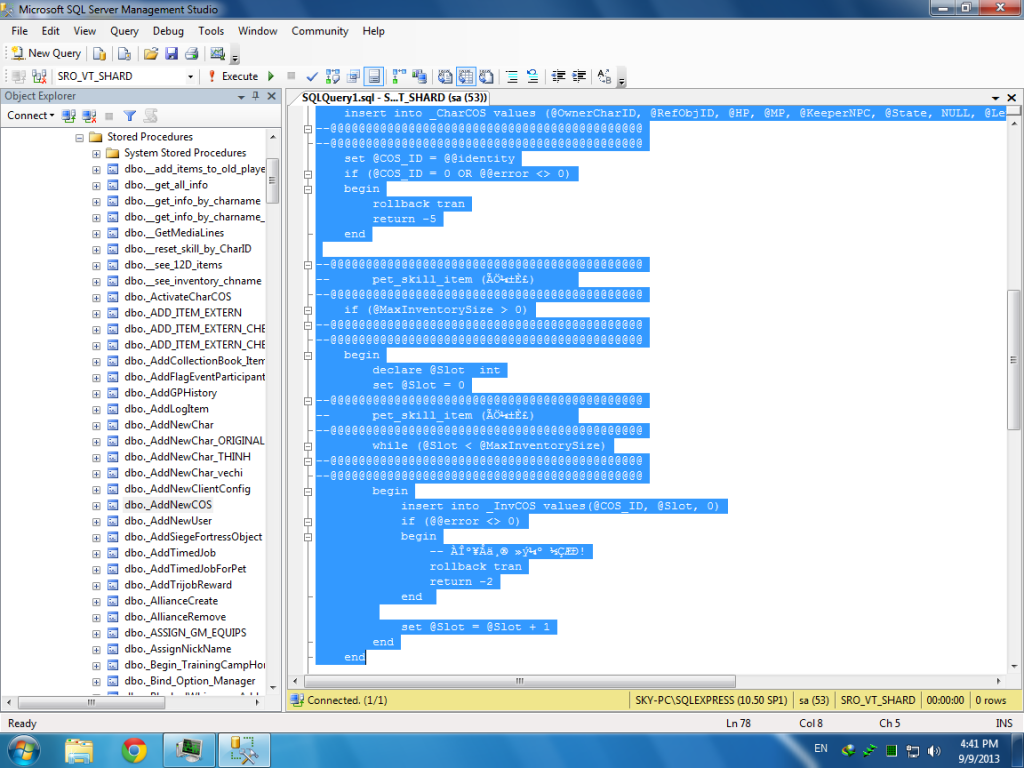Expand dbo._AddNewCOS procedure node
Screen dimensions: 1024x768
point(96,505)
